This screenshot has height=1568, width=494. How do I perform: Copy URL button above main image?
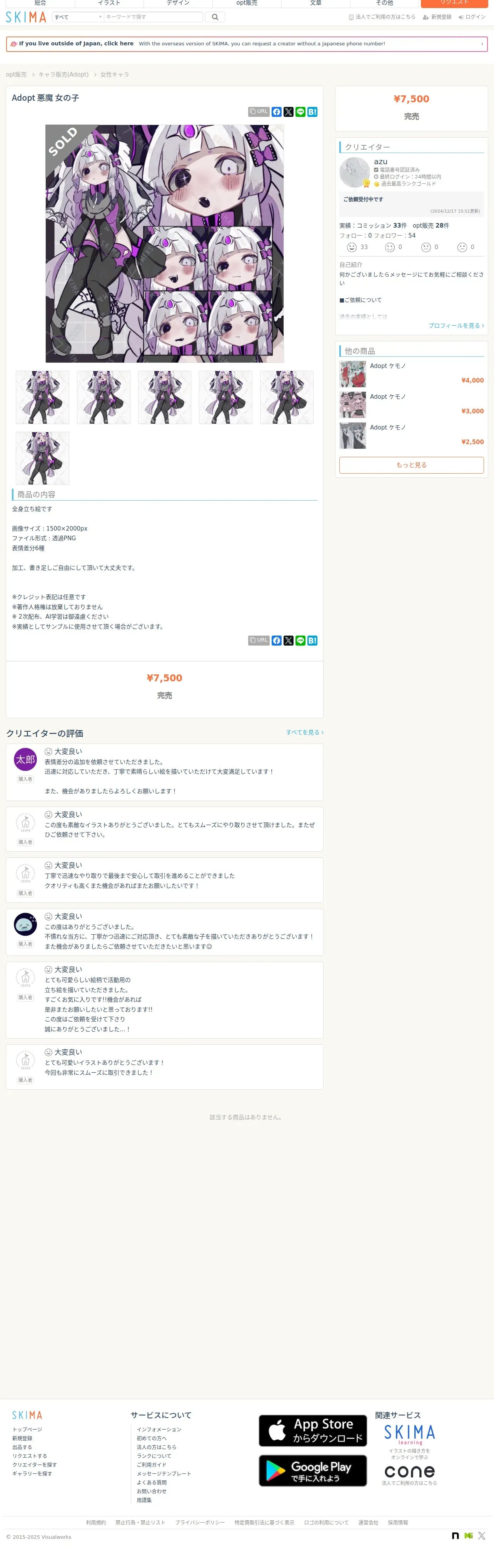(259, 112)
